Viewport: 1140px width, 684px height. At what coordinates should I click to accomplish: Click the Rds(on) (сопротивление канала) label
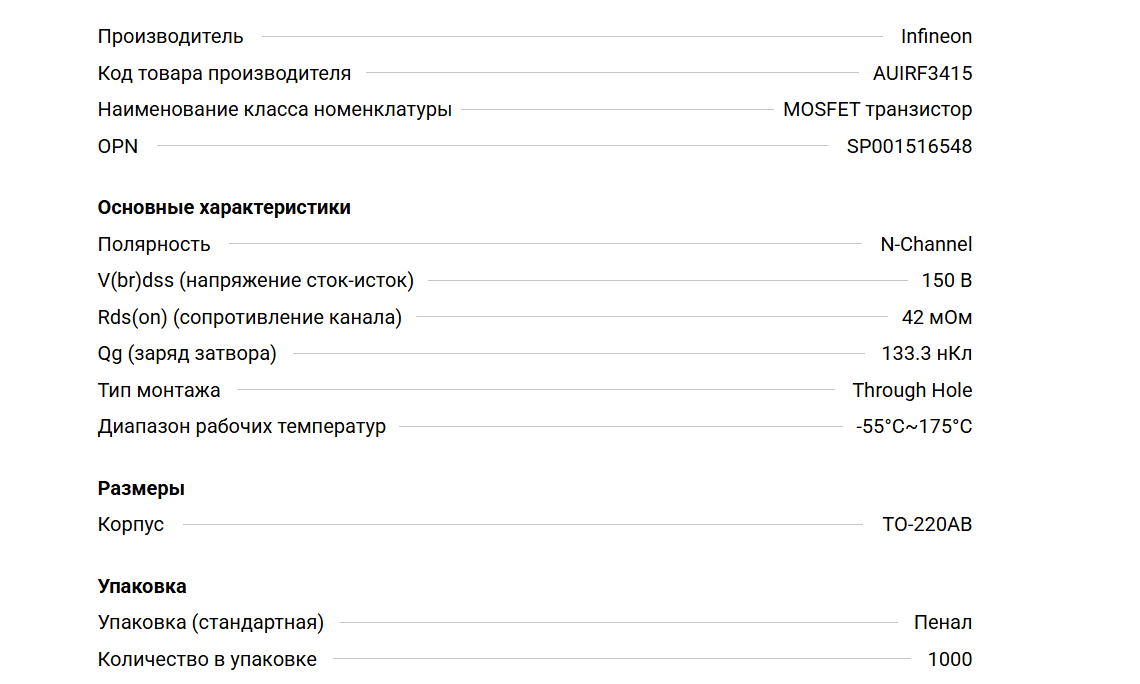249,318
